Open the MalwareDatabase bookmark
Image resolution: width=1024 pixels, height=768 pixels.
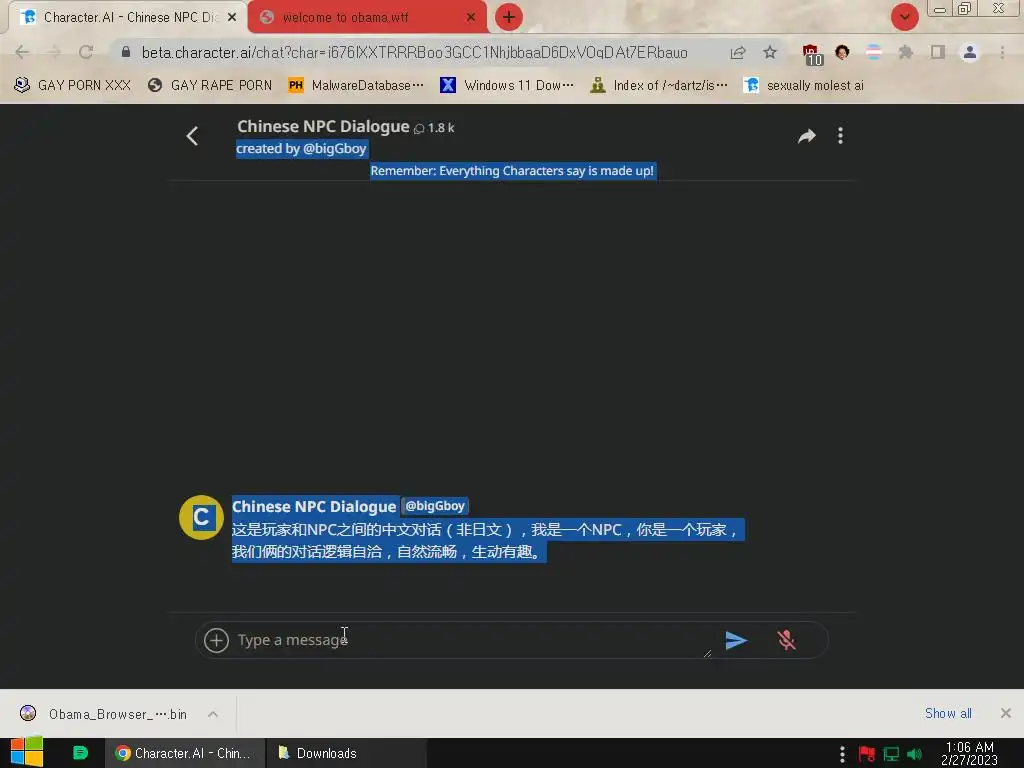[356, 86]
